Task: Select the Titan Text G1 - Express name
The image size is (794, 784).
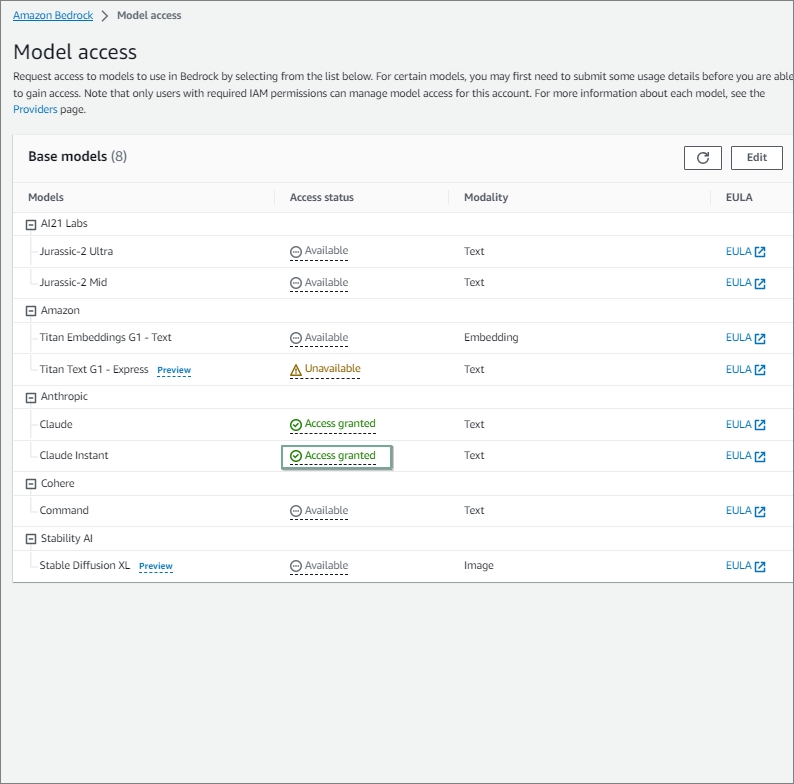Action: pos(94,370)
